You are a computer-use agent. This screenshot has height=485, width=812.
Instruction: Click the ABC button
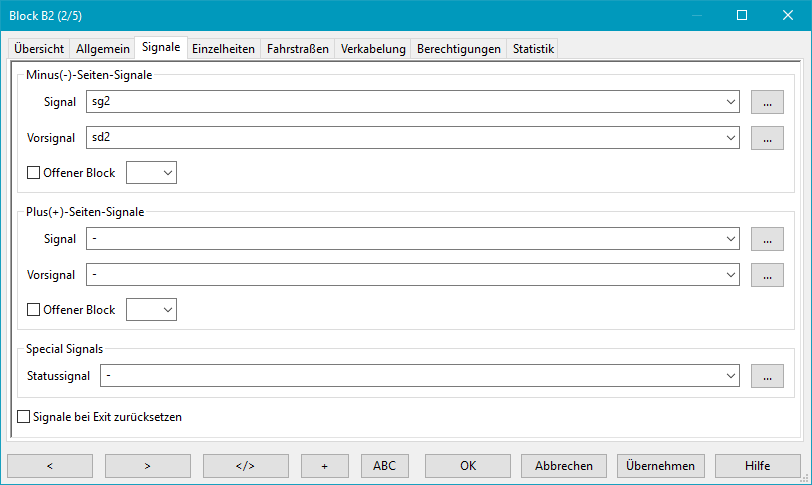point(384,466)
